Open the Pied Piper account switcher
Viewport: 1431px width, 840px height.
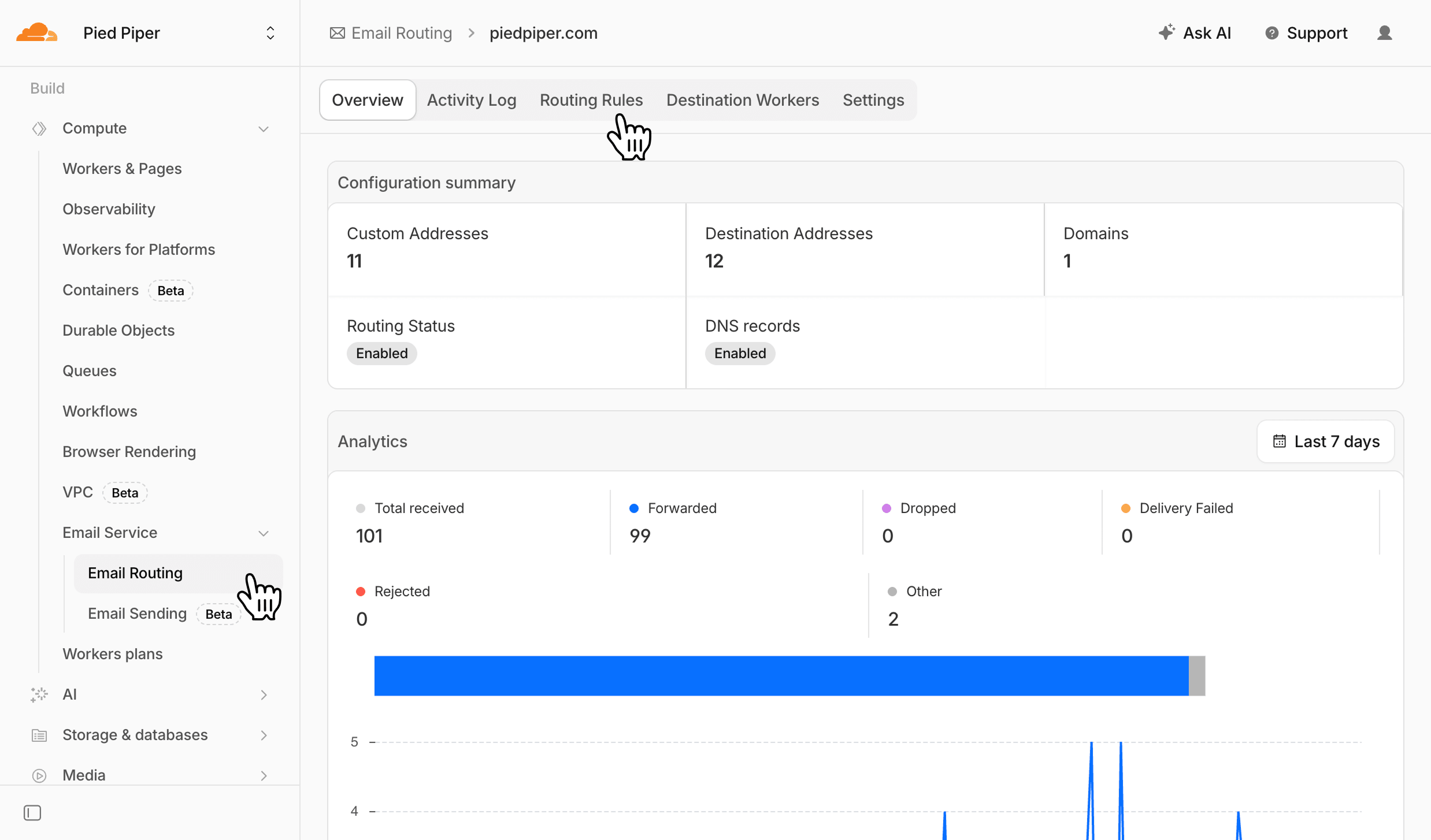pyautogui.click(x=270, y=32)
